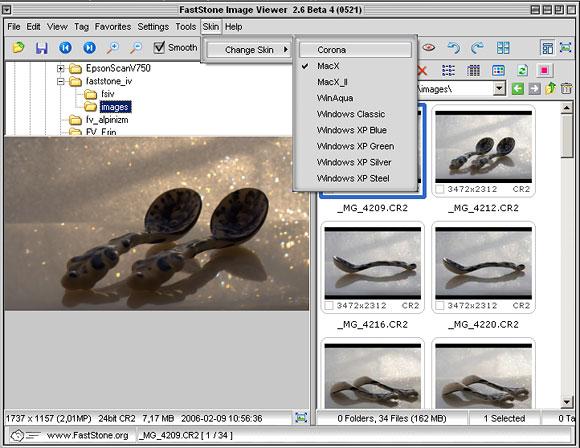
Task: Toggle the Smooth checkbox
Action: pos(159,48)
